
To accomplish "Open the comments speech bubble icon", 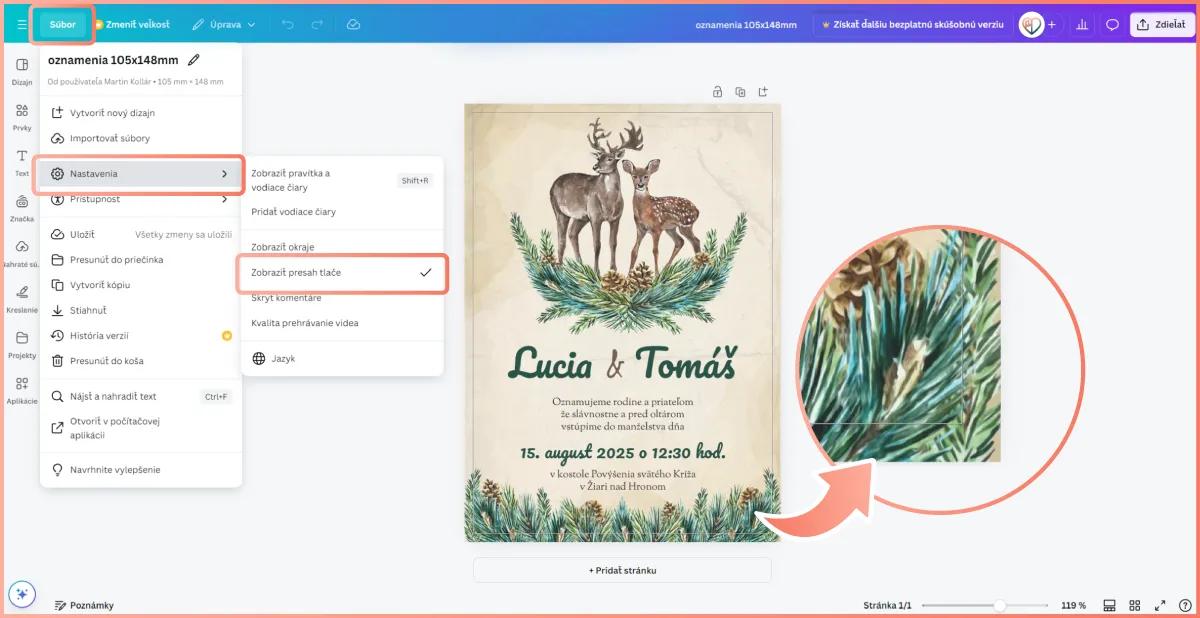I will click(1111, 25).
